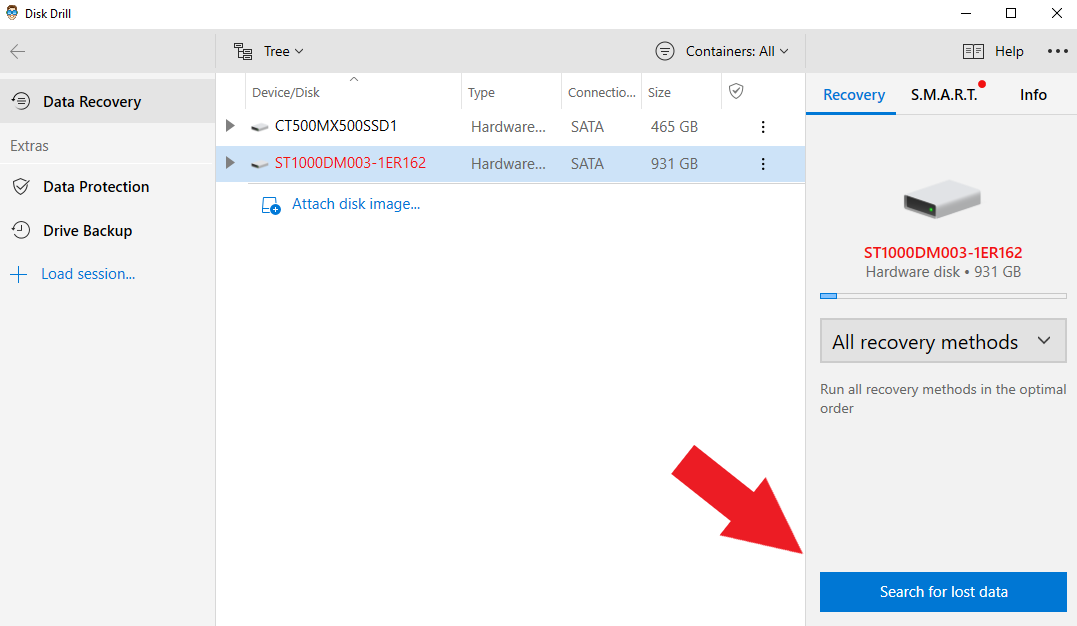Viewport: 1077px width, 626px height.
Task: Click the Attach disk image icon
Action: 270,205
